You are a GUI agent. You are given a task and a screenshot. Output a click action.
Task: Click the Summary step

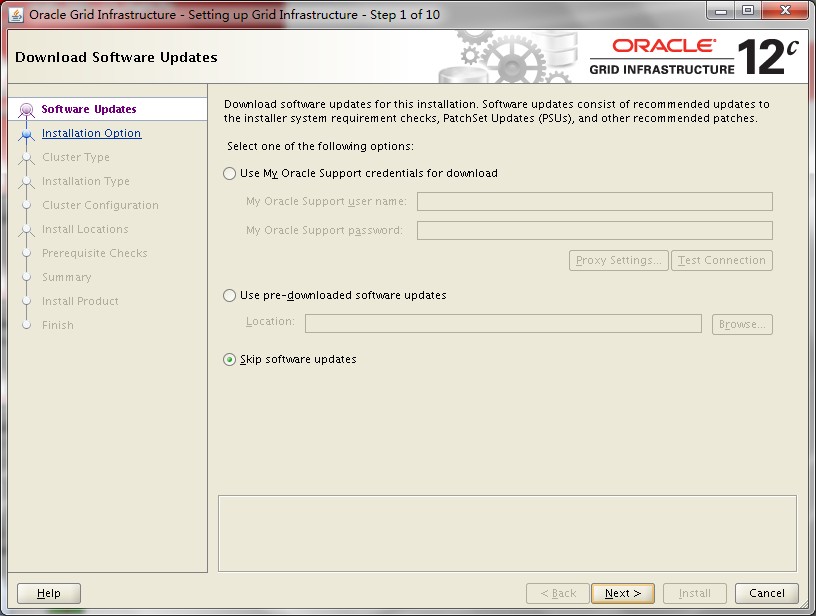pyautogui.click(x=67, y=277)
